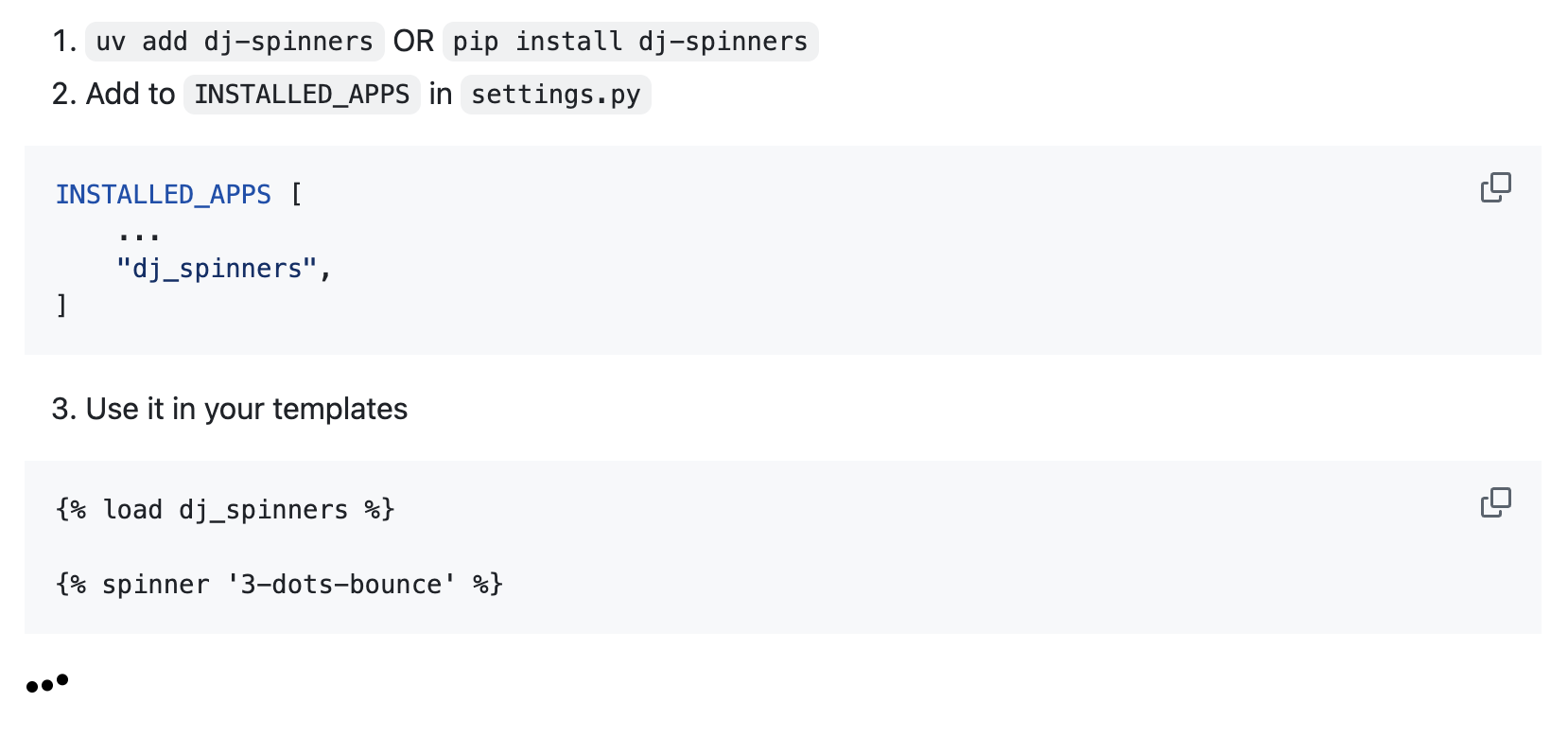Click the word 'in' before settings.py

tap(440, 95)
